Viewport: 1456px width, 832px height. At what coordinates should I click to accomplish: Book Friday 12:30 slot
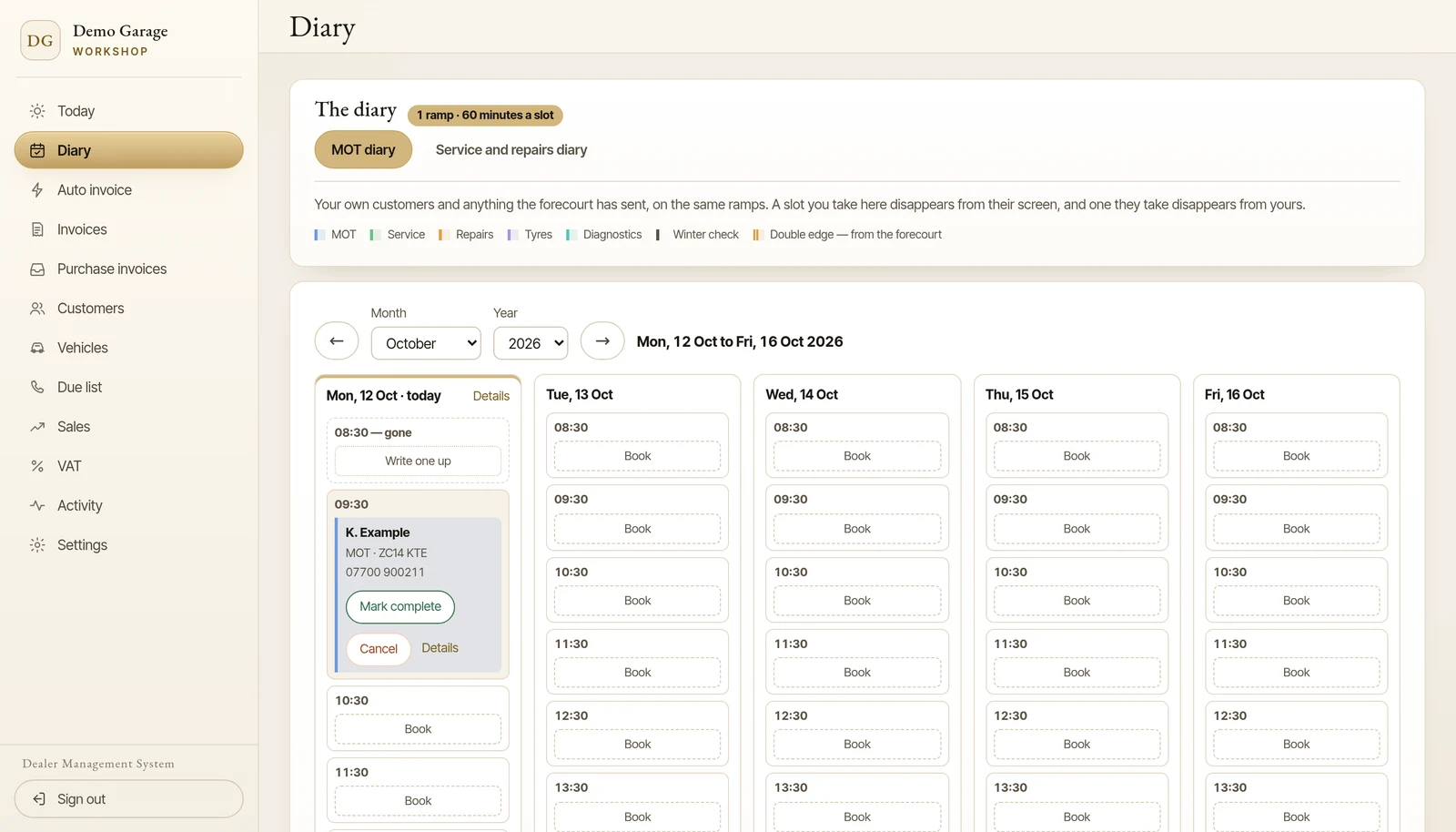(x=1297, y=745)
